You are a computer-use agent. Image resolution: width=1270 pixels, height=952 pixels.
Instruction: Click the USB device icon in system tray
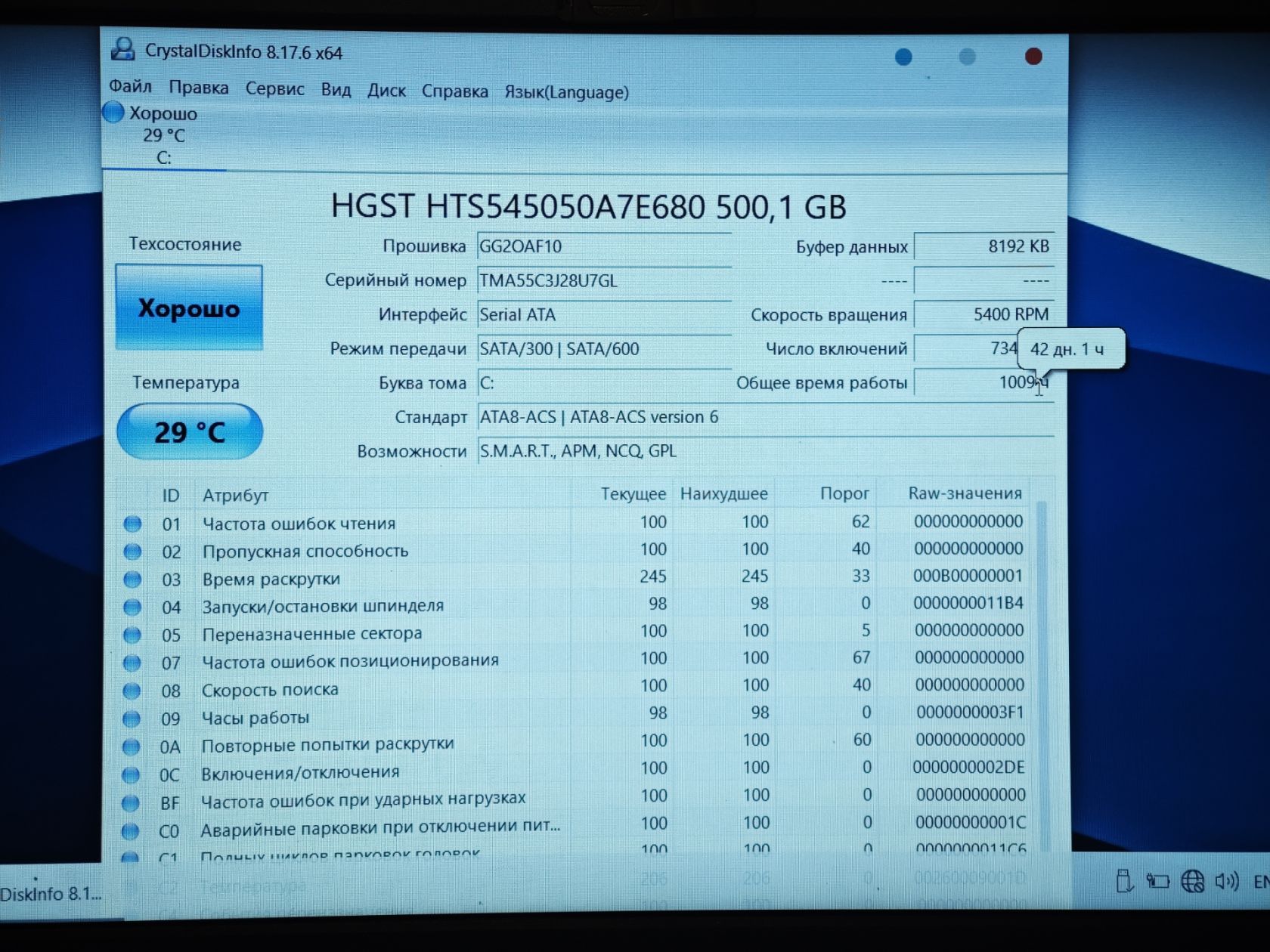click(x=1124, y=881)
